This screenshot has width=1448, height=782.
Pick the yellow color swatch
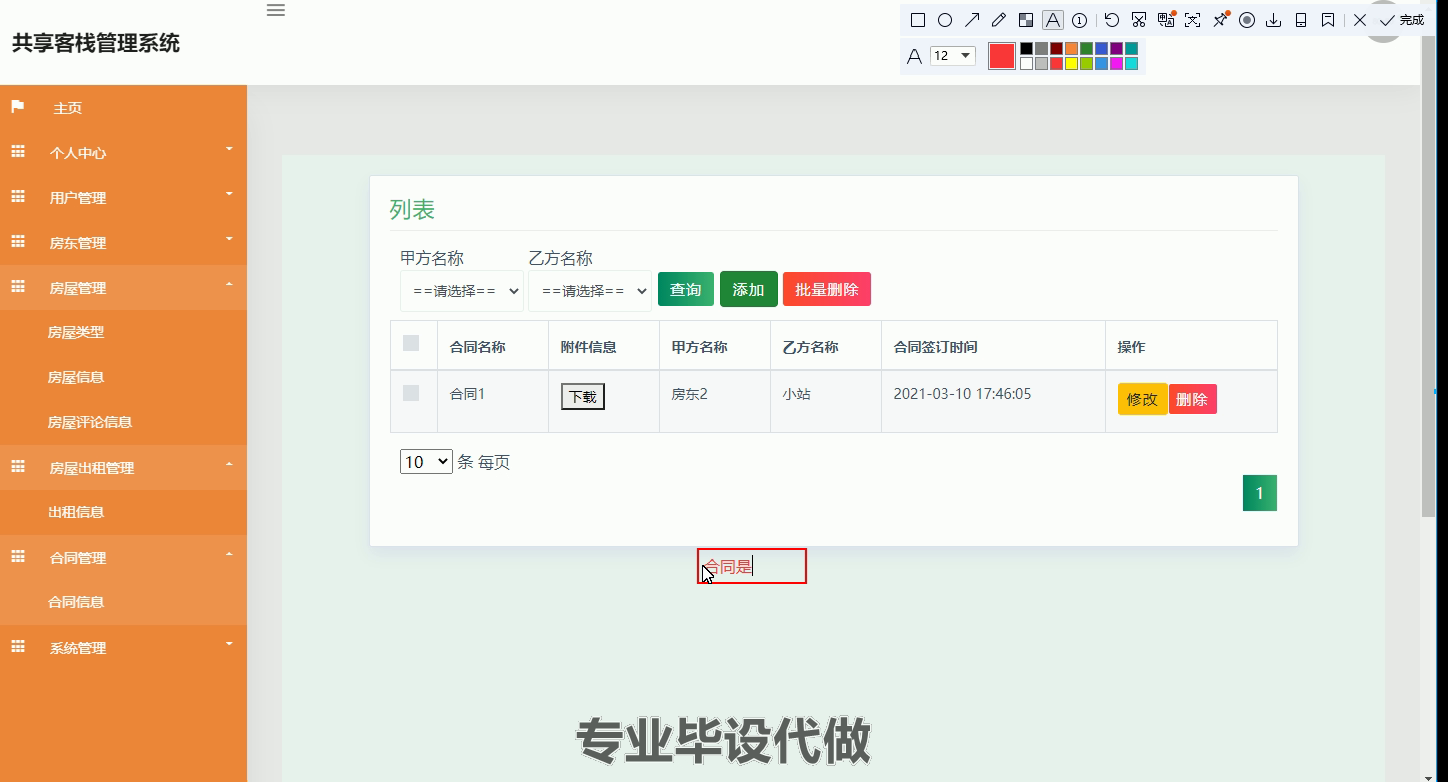coord(1071,63)
